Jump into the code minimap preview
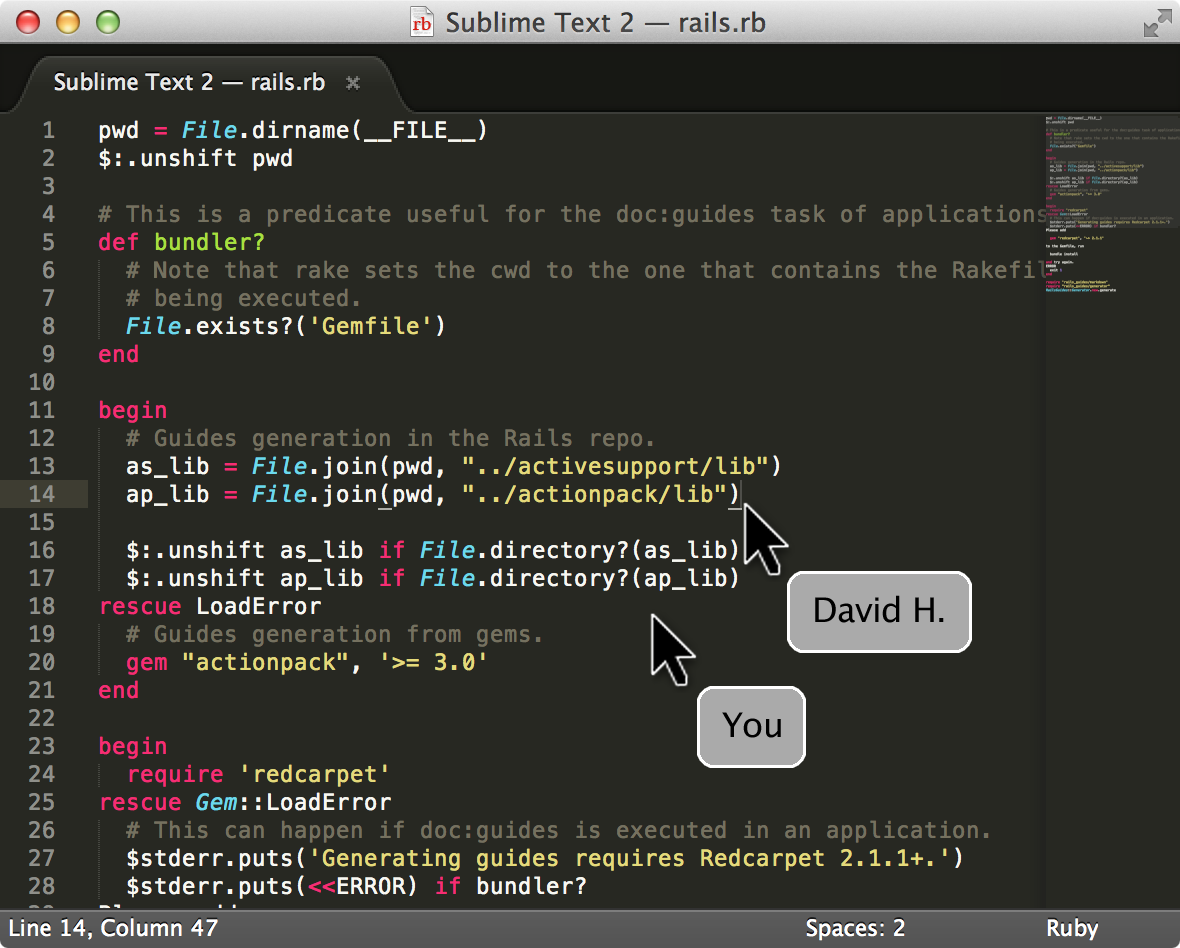 pyautogui.click(x=1112, y=205)
